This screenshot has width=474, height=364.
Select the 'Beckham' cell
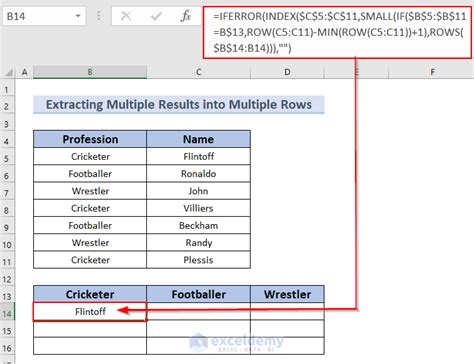point(199,226)
